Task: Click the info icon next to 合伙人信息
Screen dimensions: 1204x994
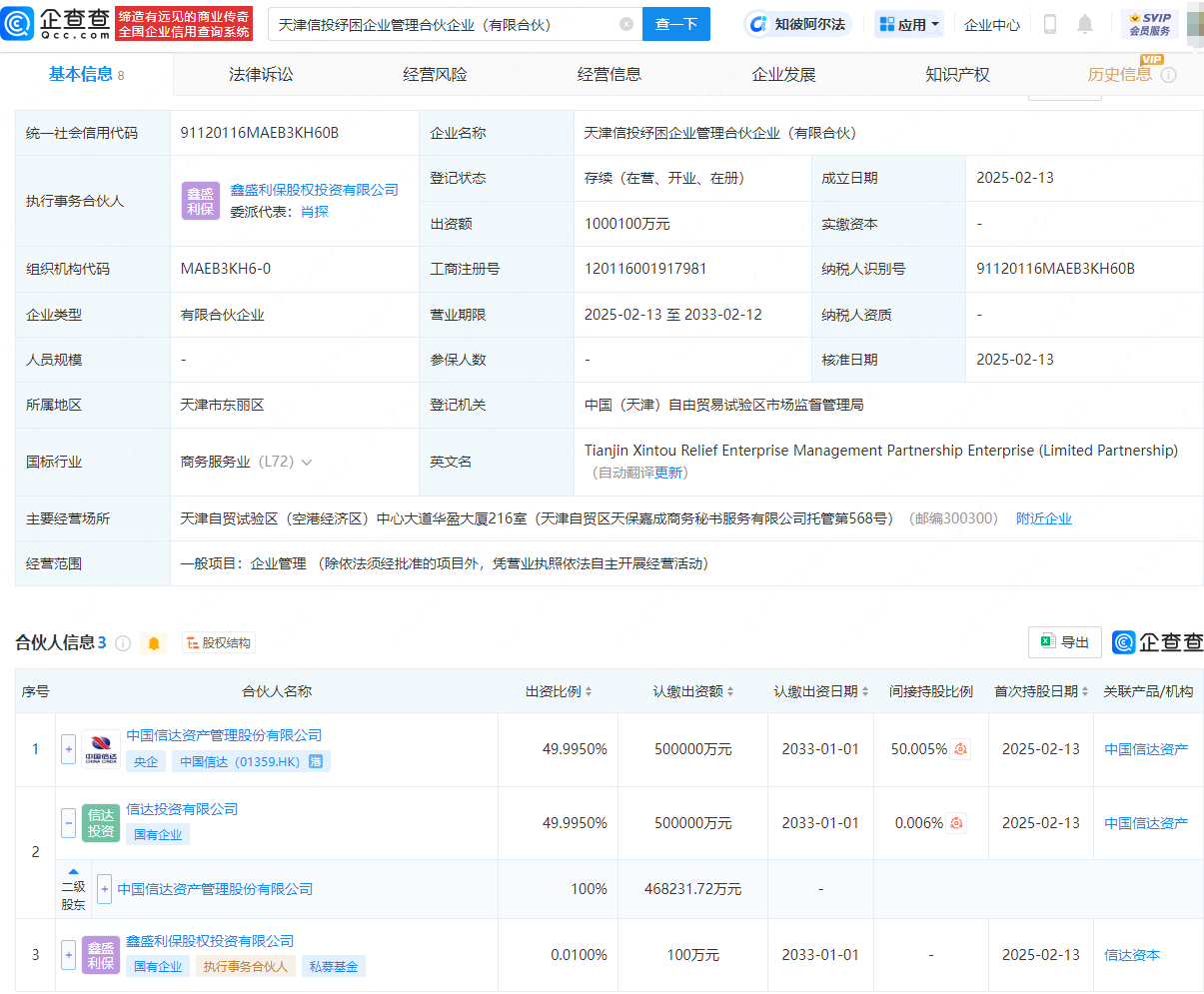Action: (123, 643)
